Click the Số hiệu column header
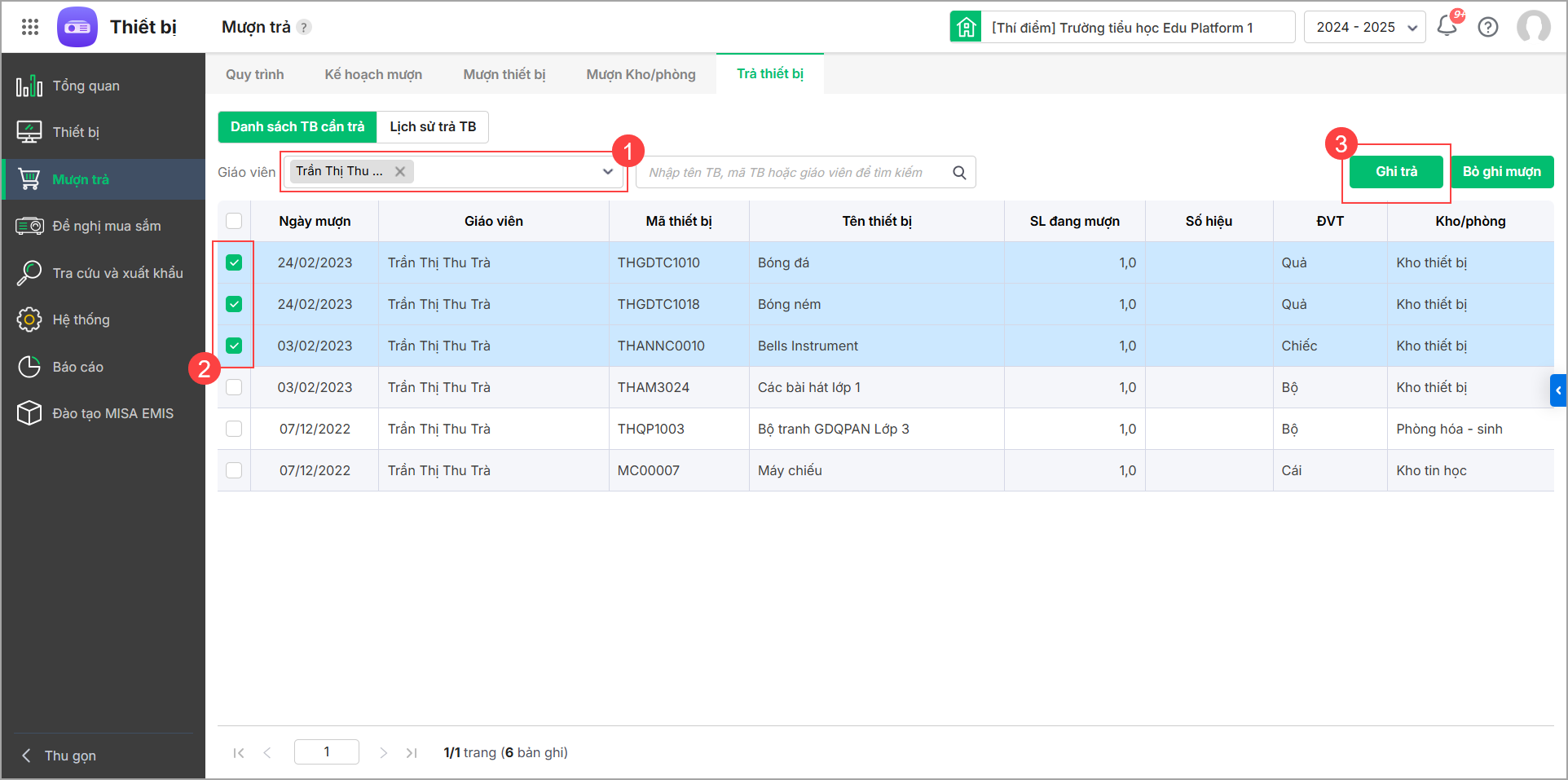 [x=1209, y=221]
